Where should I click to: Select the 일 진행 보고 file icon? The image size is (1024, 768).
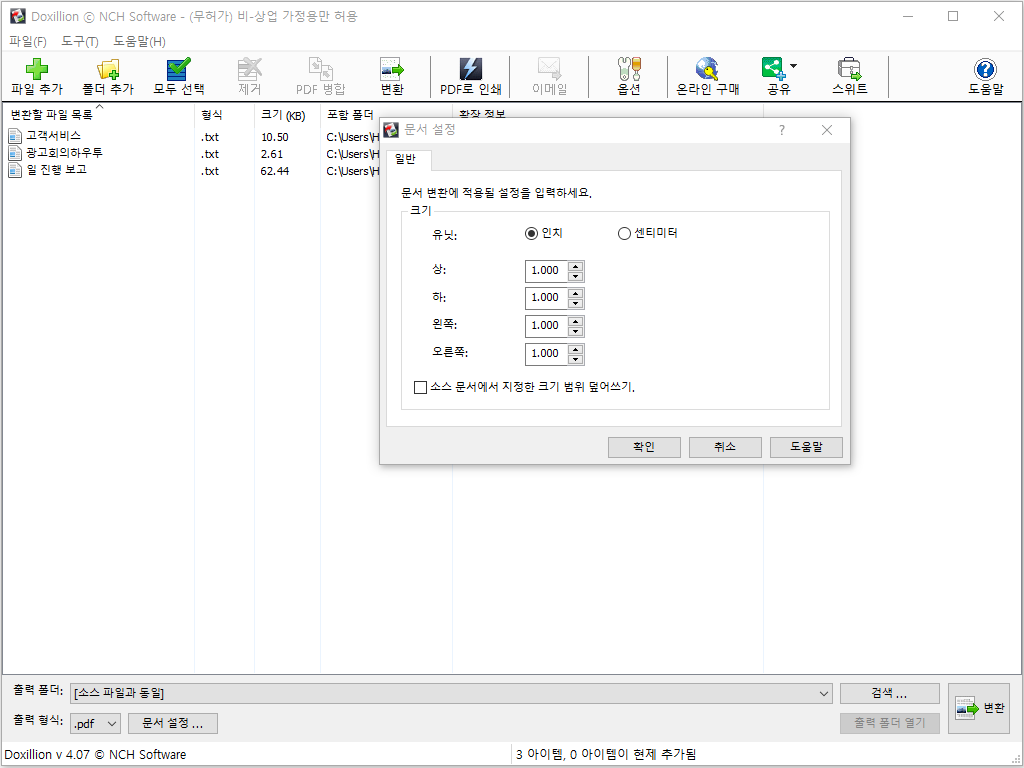[15, 170]
